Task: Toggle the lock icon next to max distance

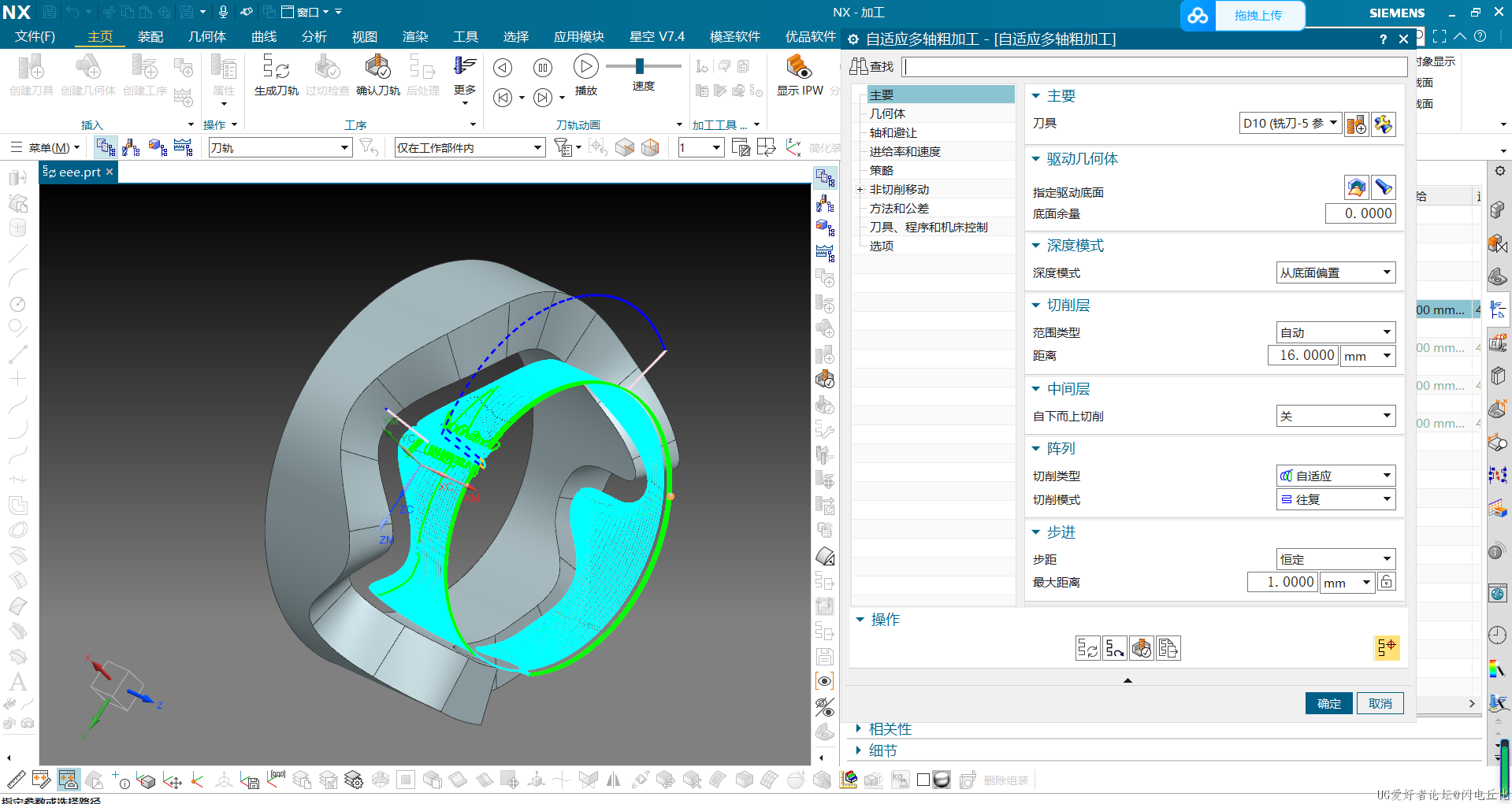Action: [x=1387, y=582]
